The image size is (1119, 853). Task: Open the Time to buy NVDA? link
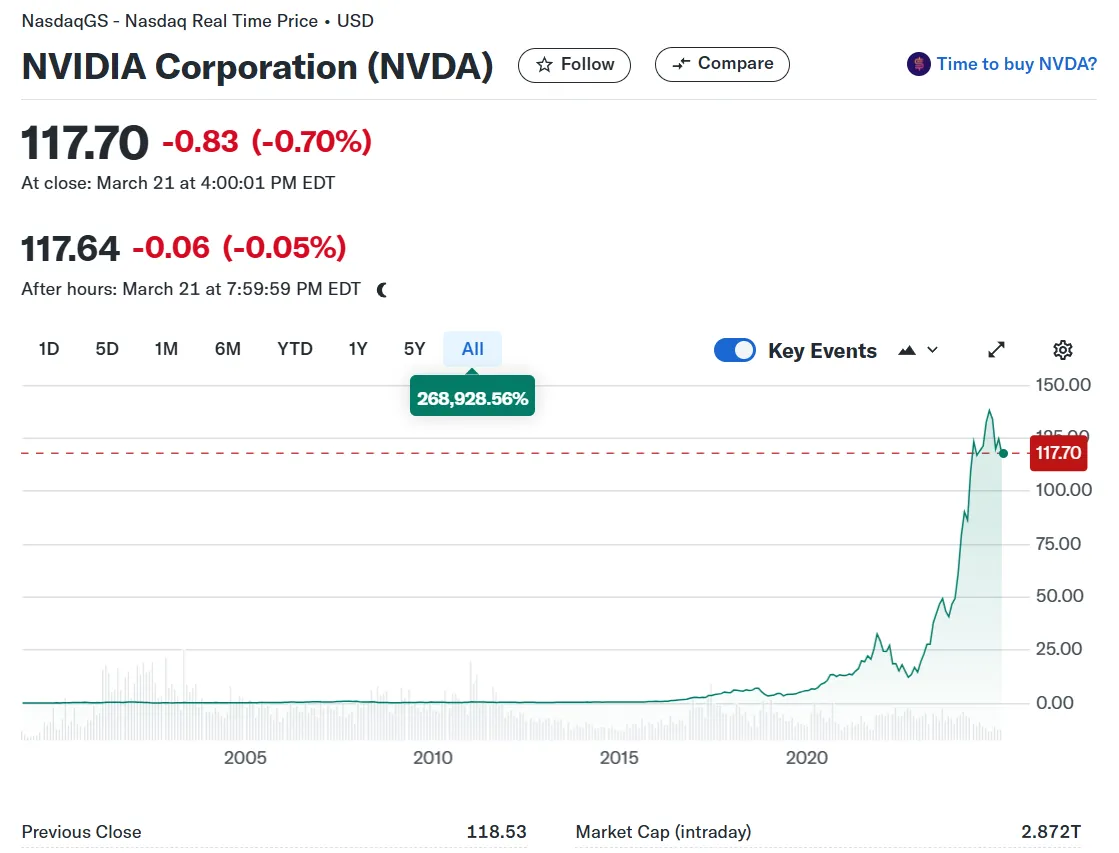(1016, 65)
